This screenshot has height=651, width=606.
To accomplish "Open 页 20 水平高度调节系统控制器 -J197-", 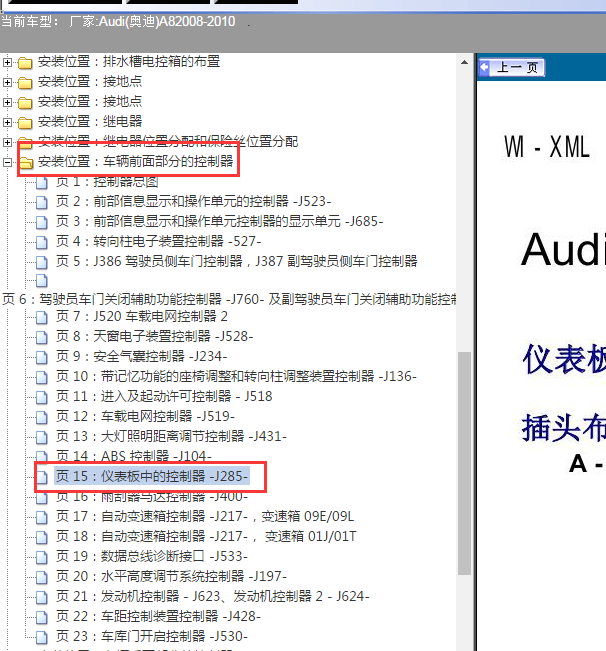I will pos(171,576).
